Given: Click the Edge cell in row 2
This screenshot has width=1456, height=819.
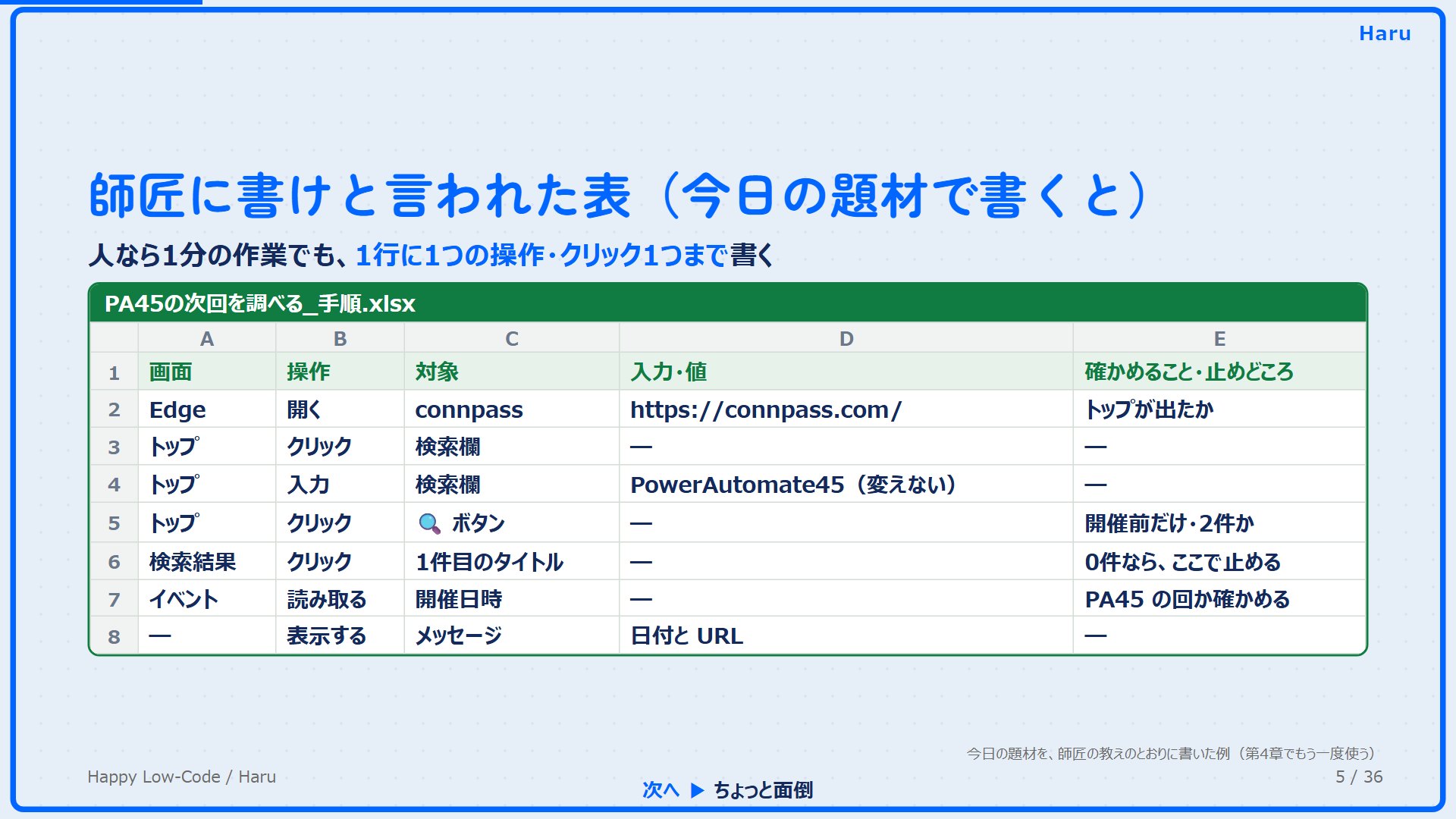Looking at the screenshot, I should click(206, 409).
